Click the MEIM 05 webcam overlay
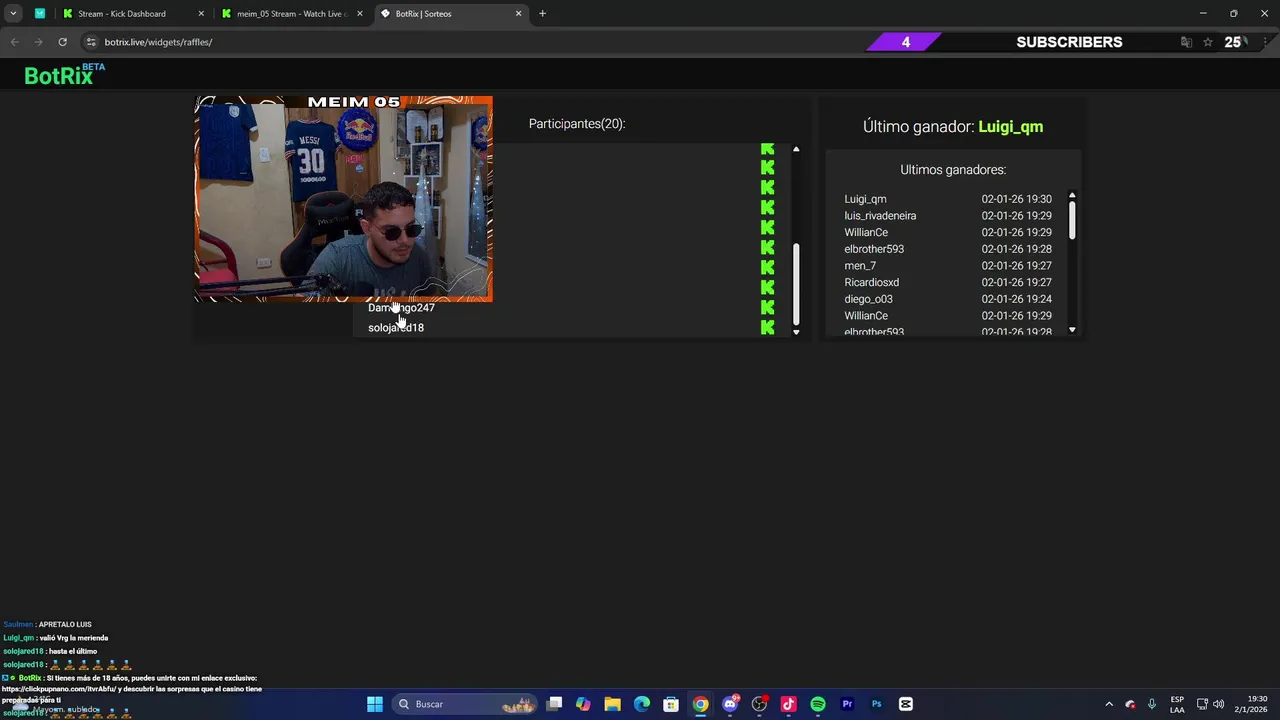 click(x=343, y=199)
